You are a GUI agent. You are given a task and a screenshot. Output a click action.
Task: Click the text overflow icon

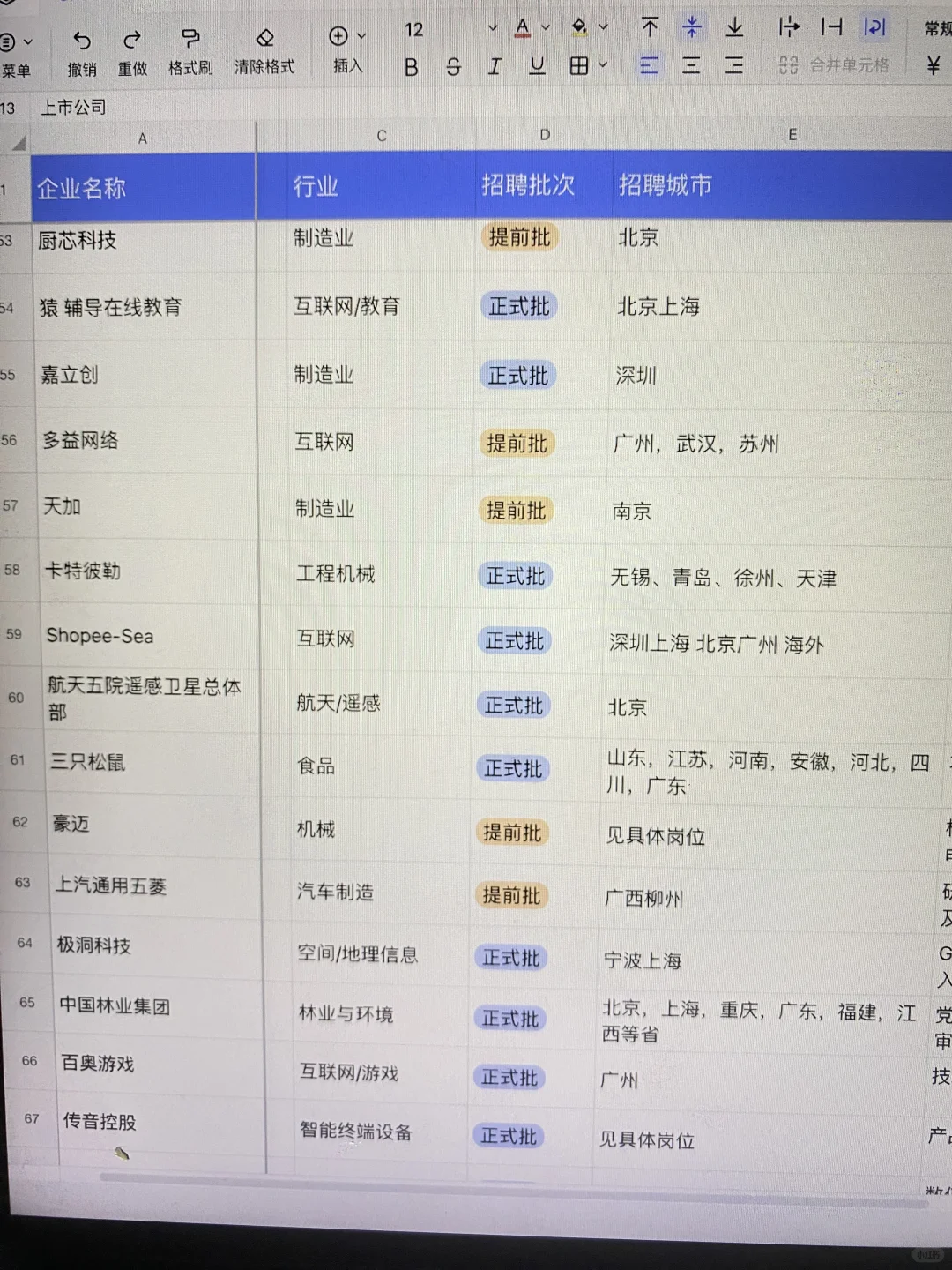[789, 27]
